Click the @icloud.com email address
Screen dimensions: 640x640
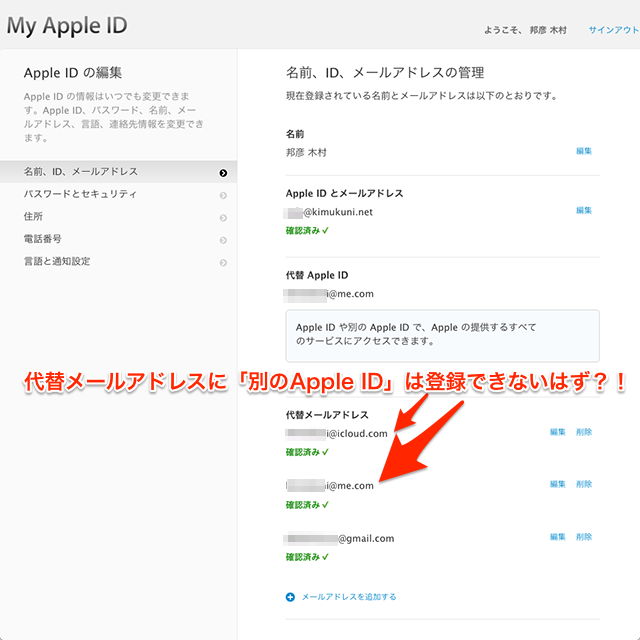pos(336,433)
